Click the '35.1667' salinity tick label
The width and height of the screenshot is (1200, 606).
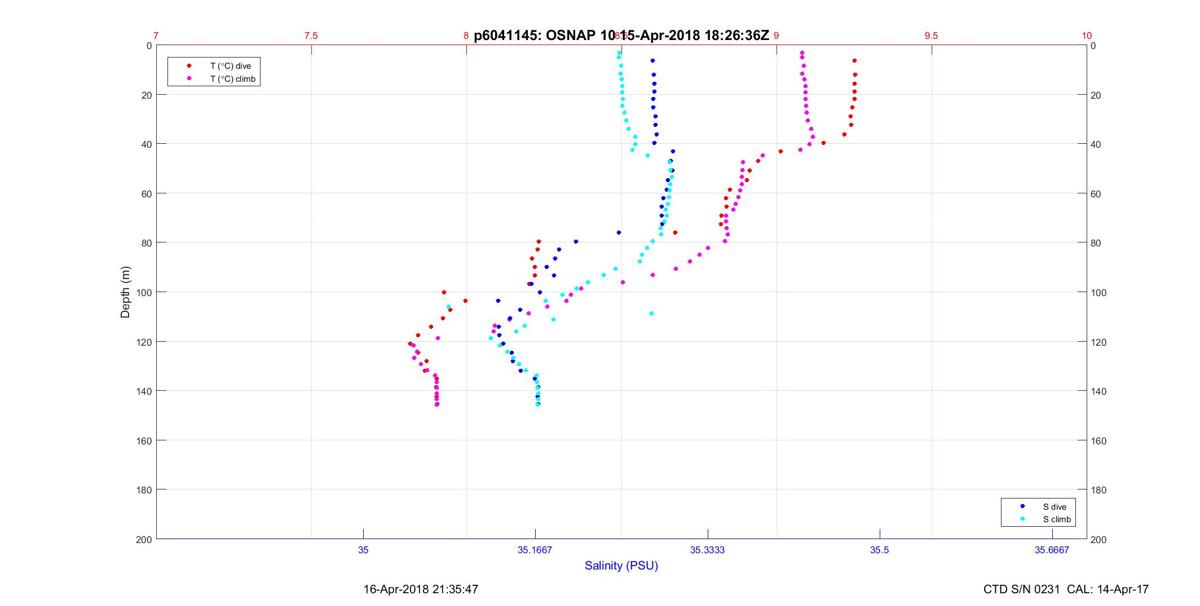pyautogui.click(x=536, y=549)
